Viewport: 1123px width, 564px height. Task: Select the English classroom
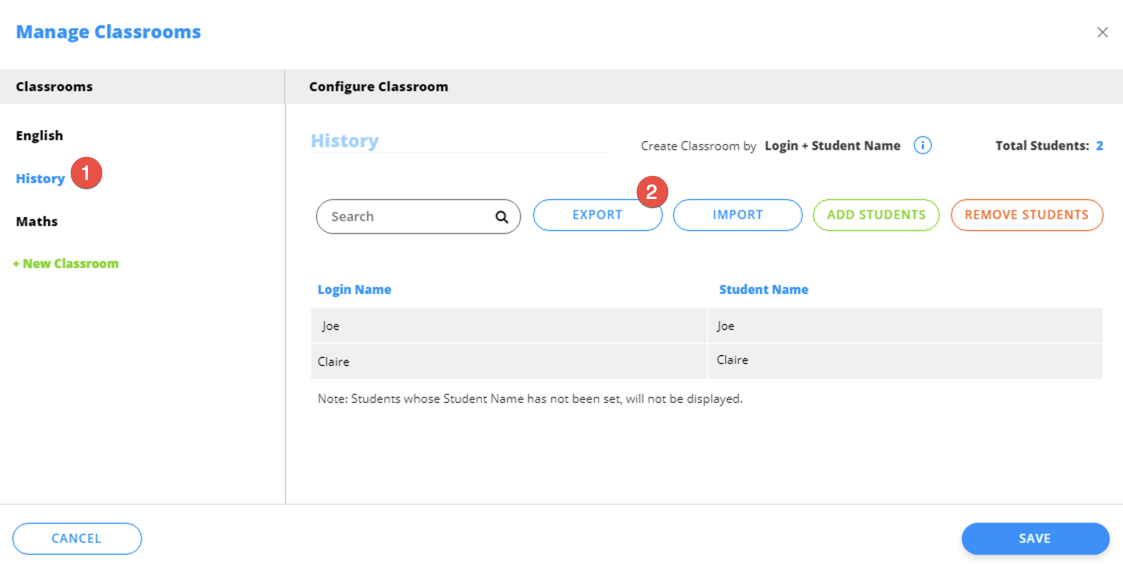39,136
